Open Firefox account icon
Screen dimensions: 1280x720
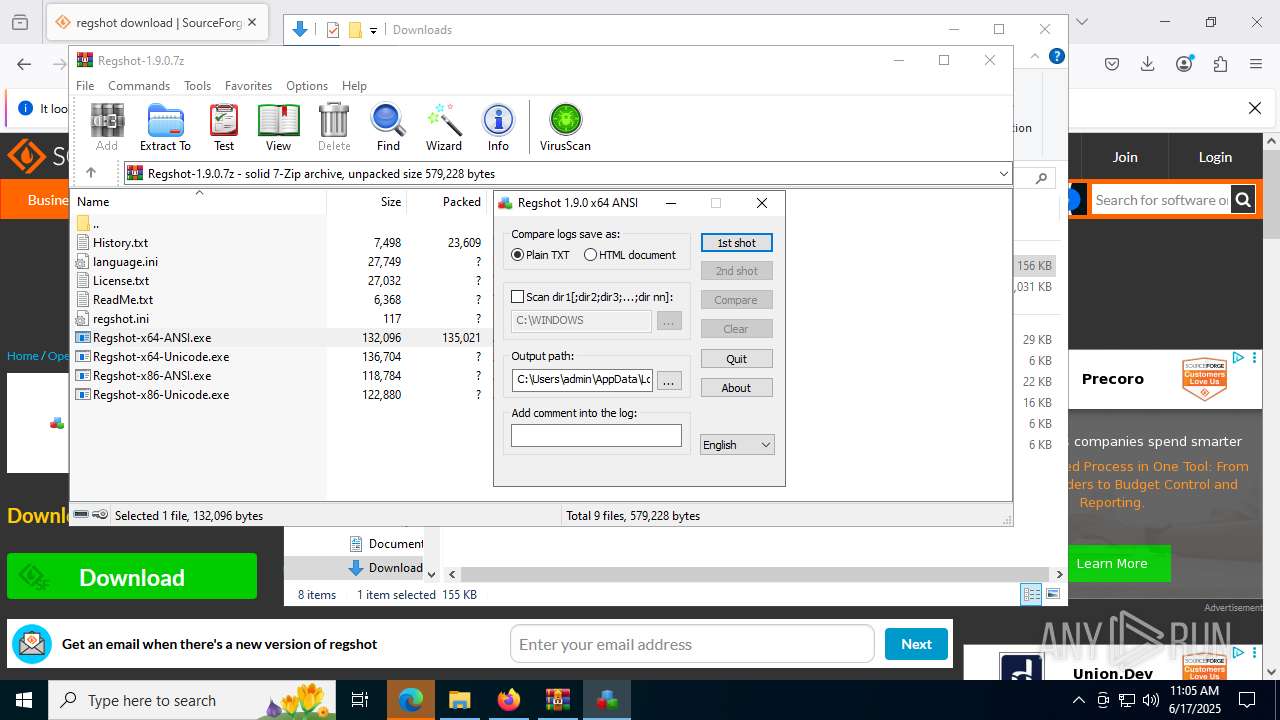[x=1184, y=64]
